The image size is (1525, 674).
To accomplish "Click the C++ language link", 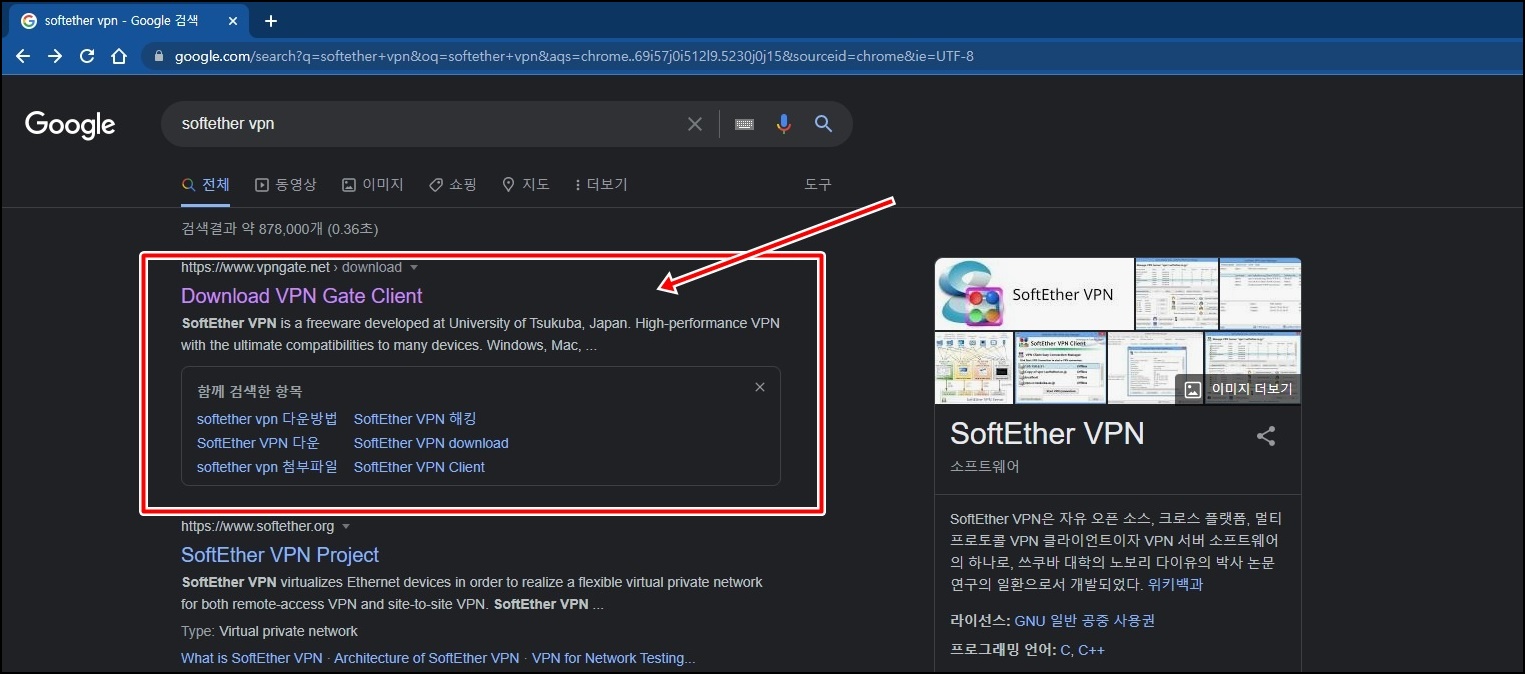I will (x=1091, y=650).
